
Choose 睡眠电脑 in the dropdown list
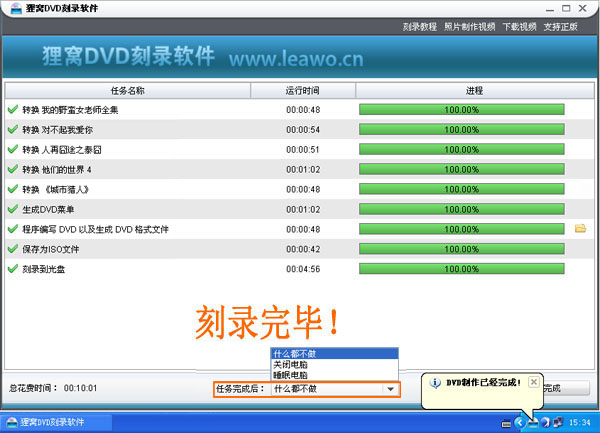(334, 375)
